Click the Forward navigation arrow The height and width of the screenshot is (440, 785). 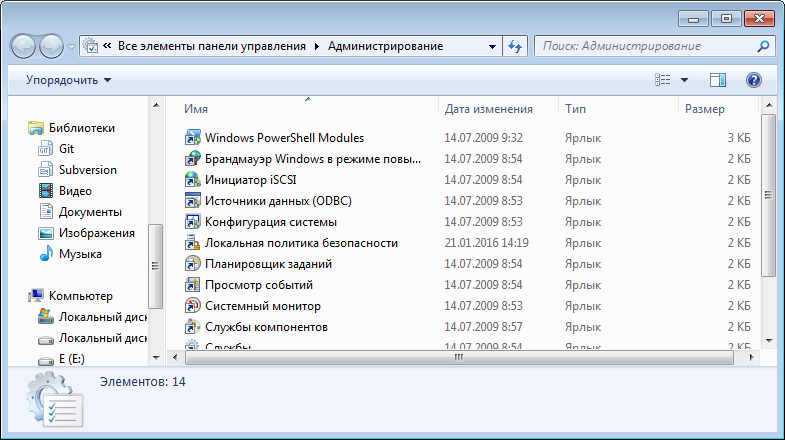click(51, 47)
